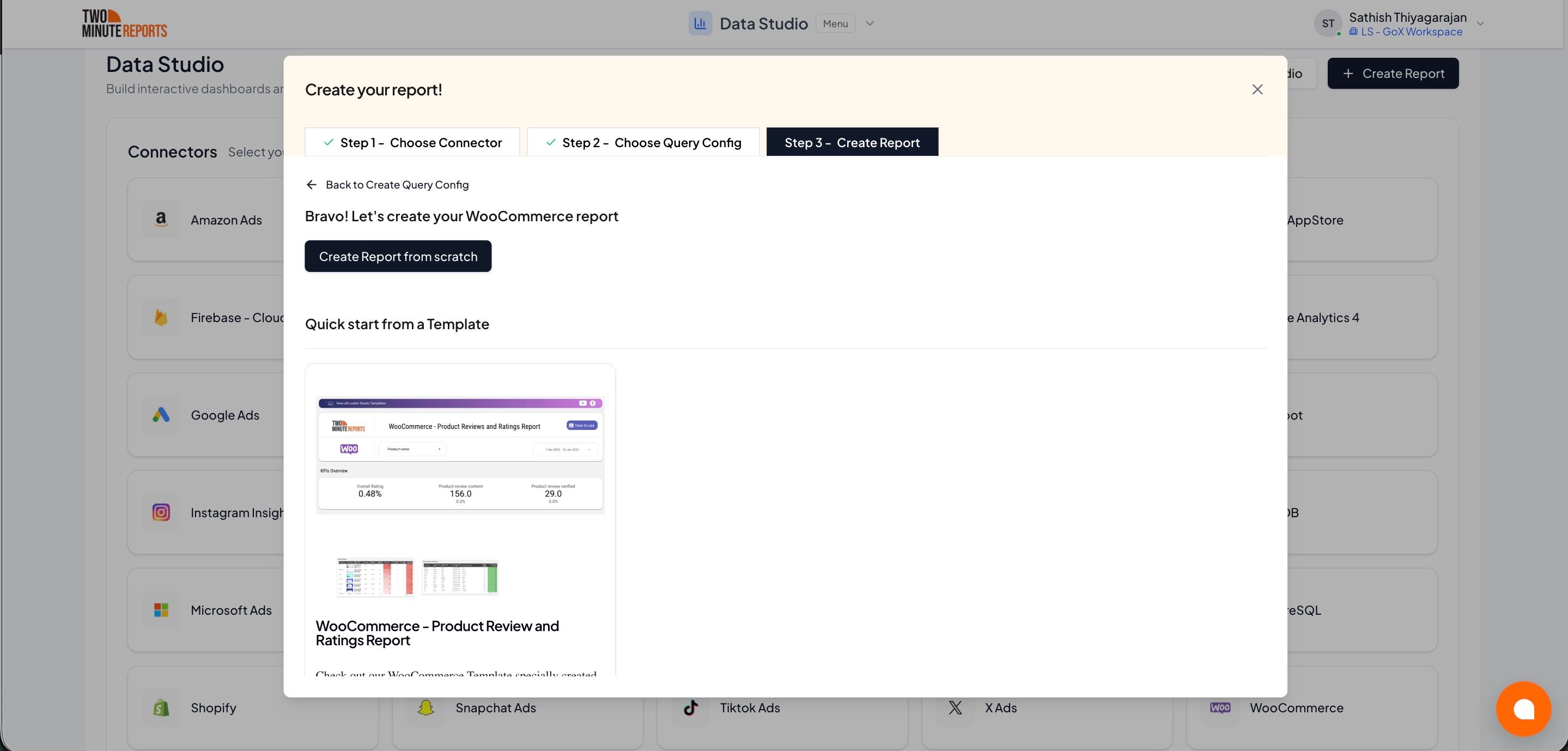This screenshot has height=751, width=1568.
Task: Open the Google Ads connector icon
Action: tap(161, 415)
